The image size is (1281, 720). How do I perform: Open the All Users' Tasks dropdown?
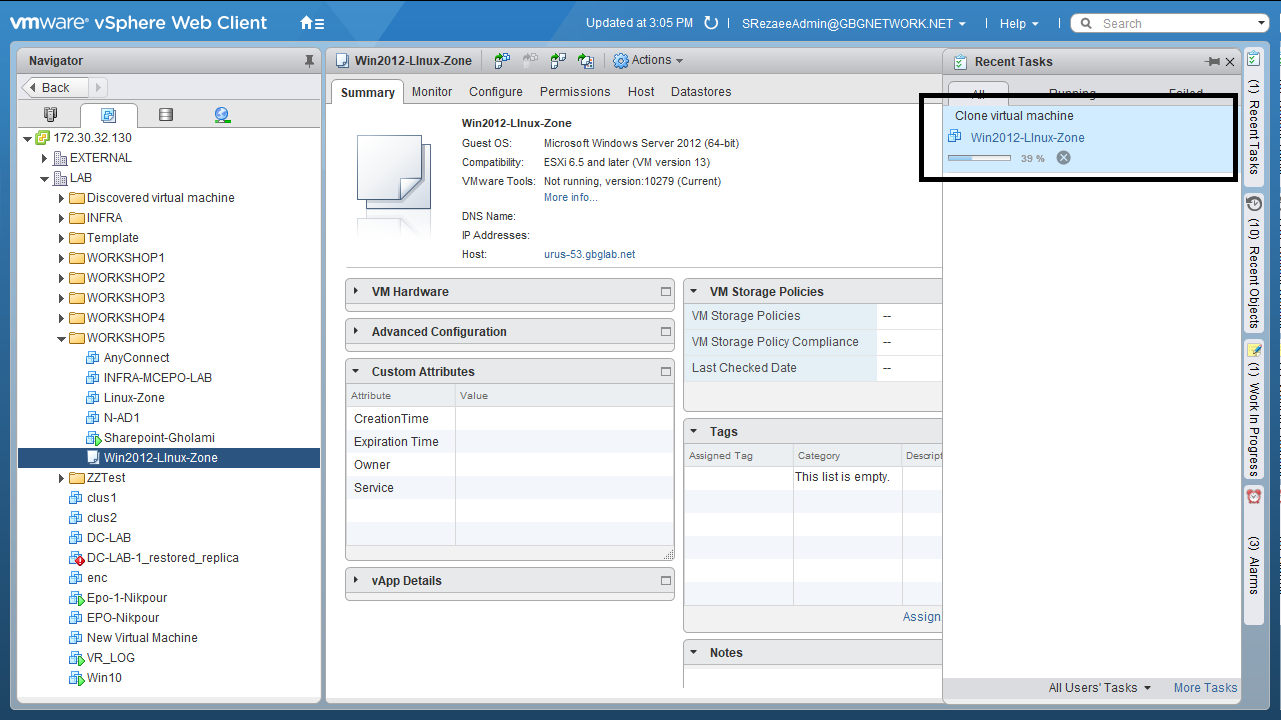tap(1099, 688)
